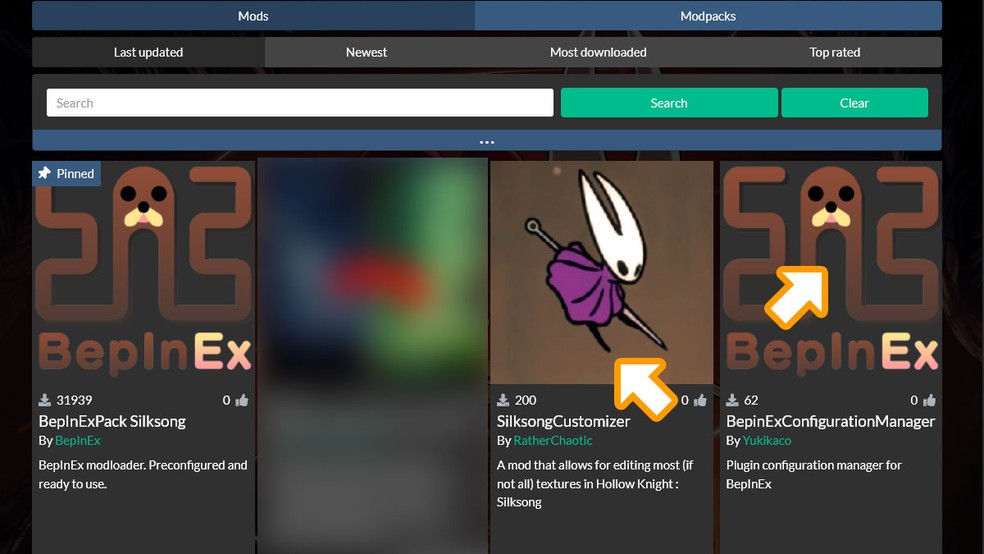
Task: Click the 62 download count
Action: tap(751, 400)
